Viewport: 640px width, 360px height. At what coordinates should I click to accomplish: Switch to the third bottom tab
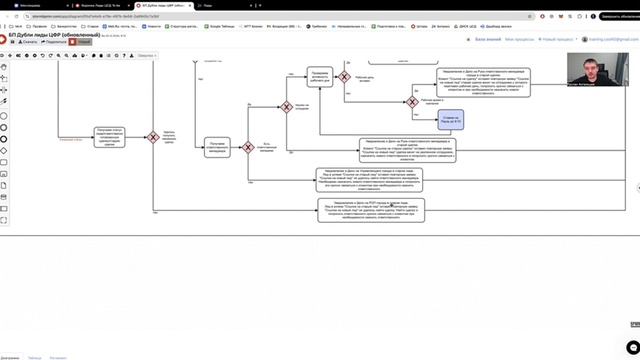tap(58, 358)
